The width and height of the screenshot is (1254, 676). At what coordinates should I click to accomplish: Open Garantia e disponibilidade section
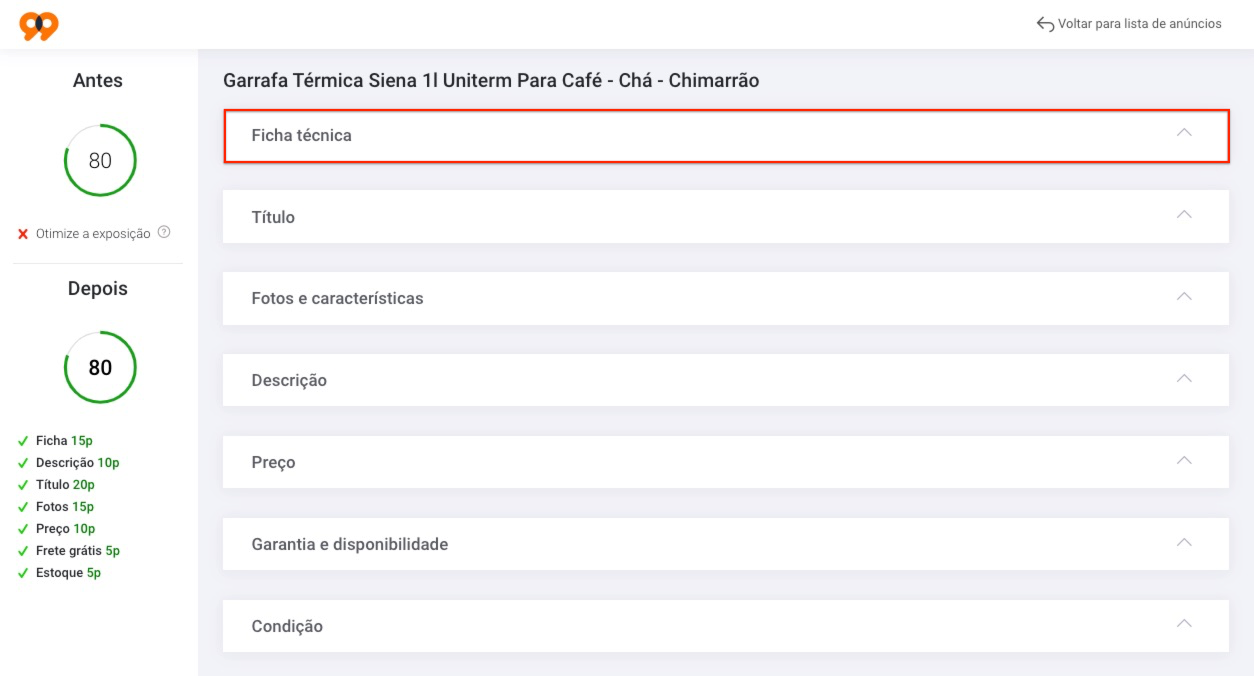(x=726, y=544)
